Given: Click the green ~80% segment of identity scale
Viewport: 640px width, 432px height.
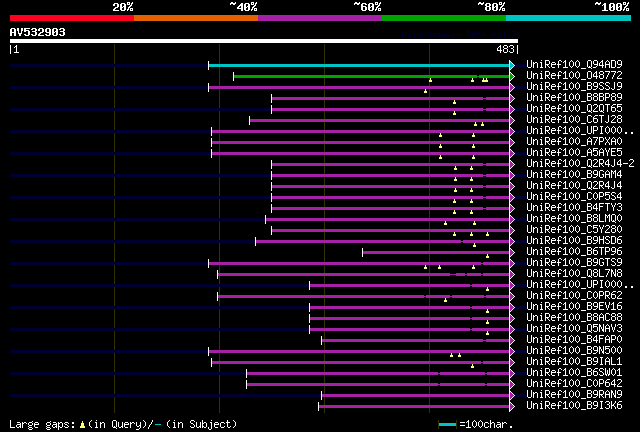Looking at the screenshot, I should 444,18.
